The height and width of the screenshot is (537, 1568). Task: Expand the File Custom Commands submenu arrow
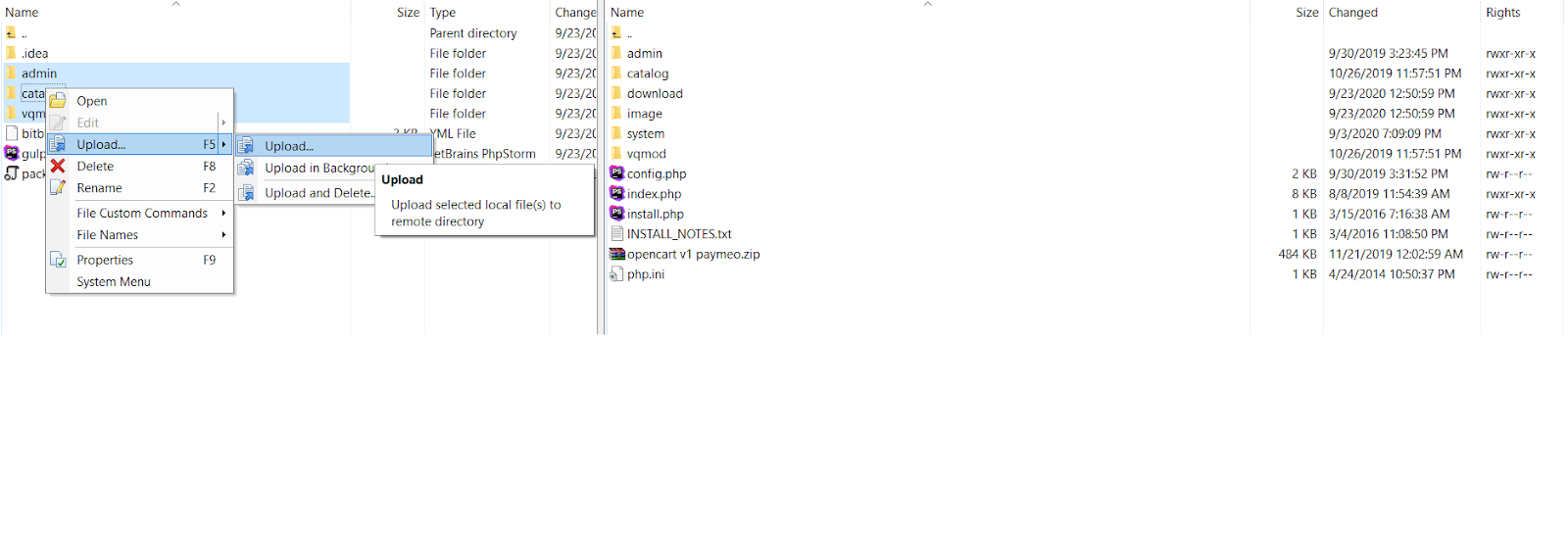point(223,213)
